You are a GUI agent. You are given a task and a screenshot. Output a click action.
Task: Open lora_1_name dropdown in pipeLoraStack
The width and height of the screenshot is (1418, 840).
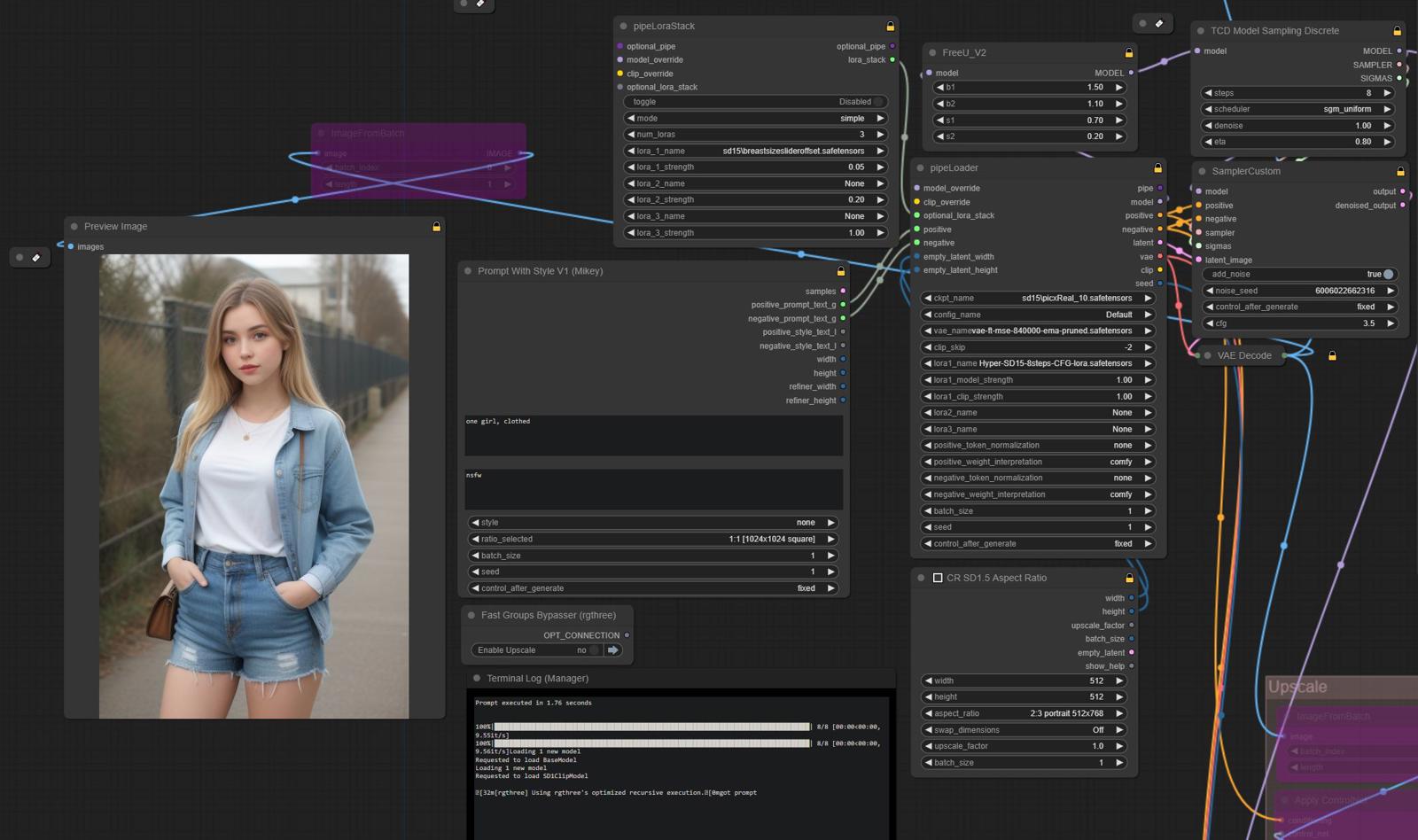click(x=755, y=152)
